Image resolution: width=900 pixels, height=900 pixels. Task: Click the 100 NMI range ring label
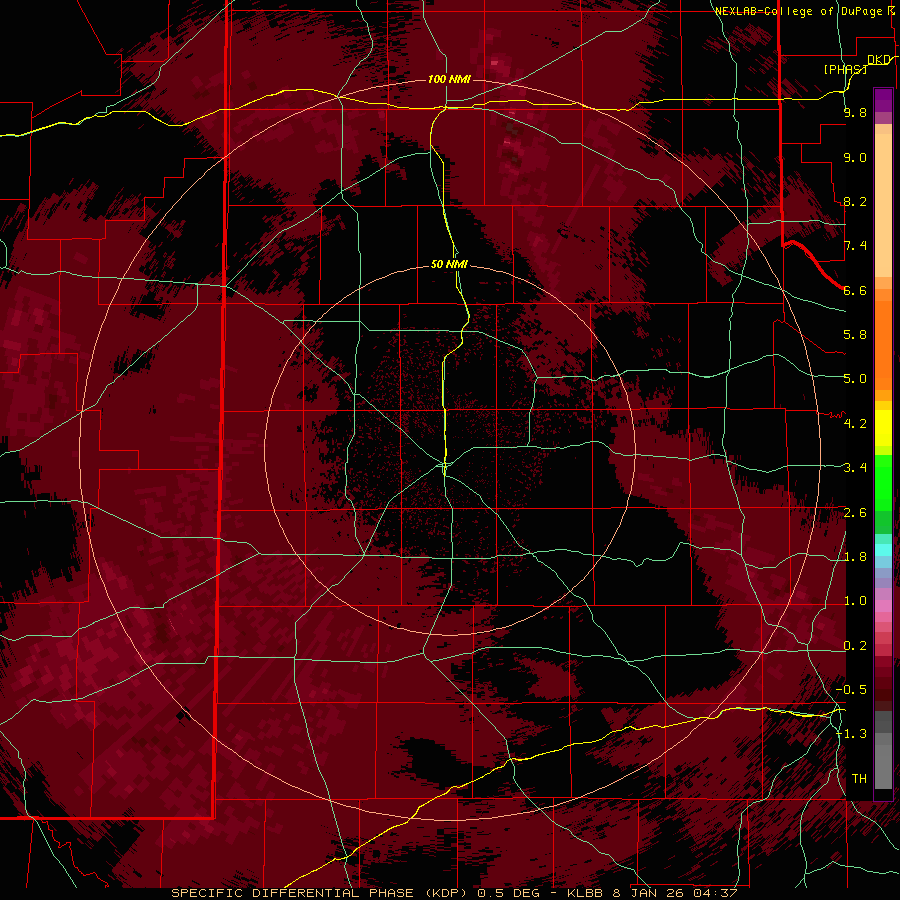click(x=449, y=79)
